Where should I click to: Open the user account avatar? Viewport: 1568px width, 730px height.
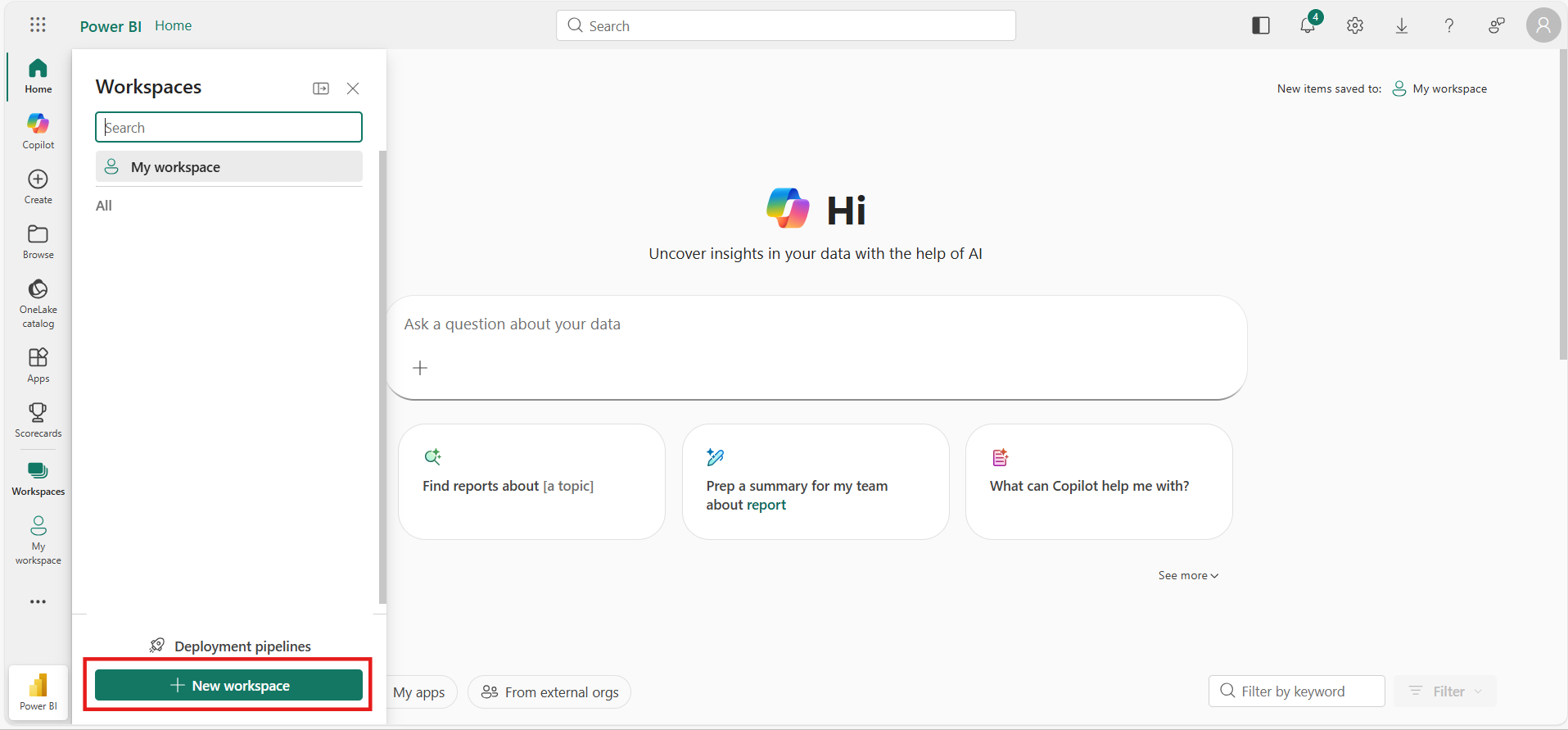1543,25
